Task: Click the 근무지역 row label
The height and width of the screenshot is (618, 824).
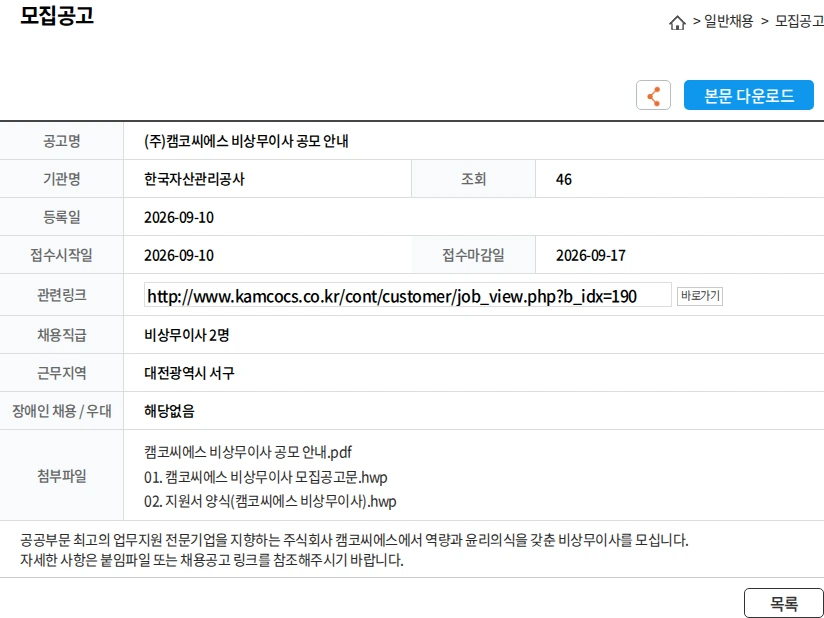Action: tap(61, 373)
